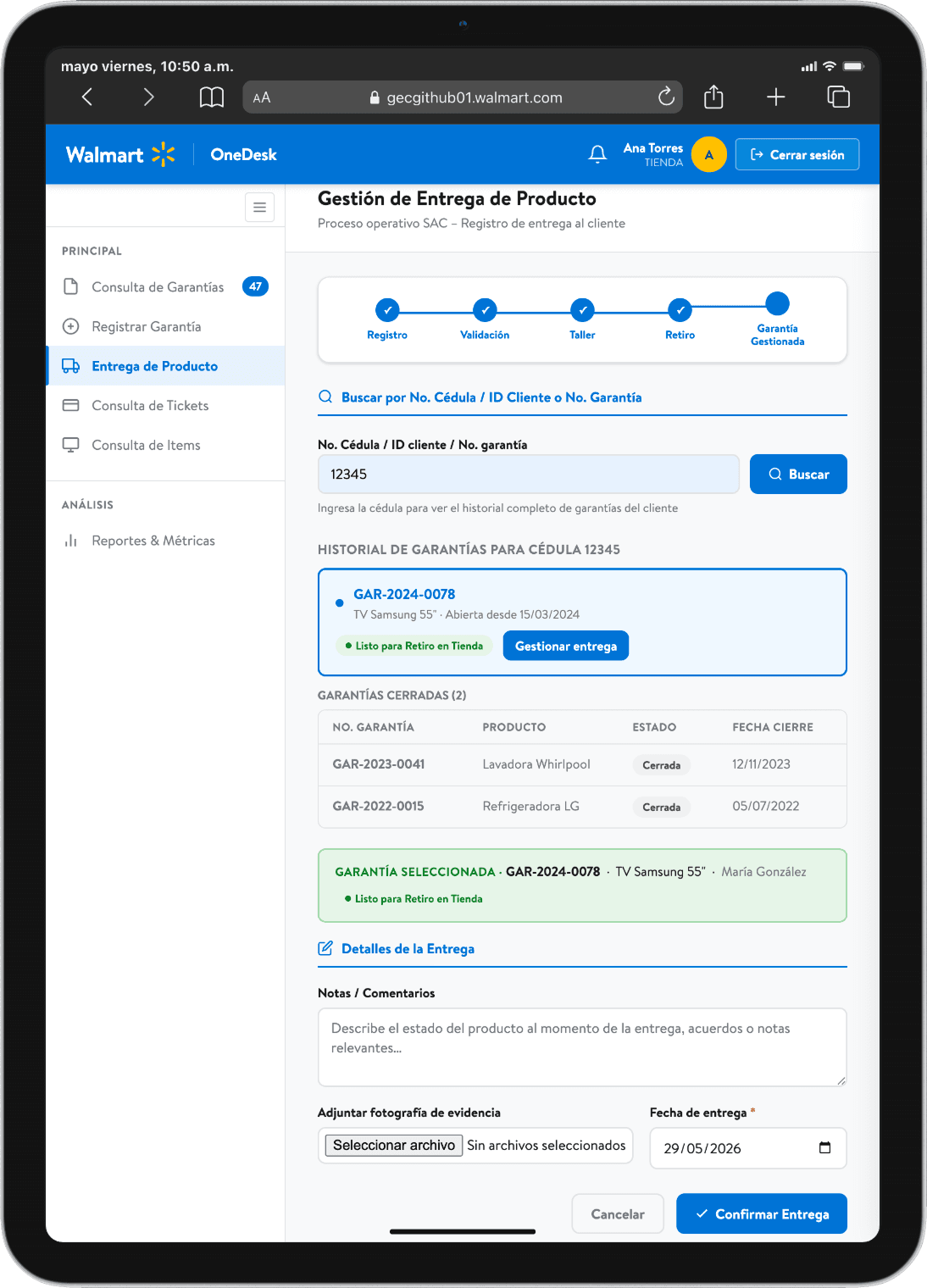Click Seleccionar archivo button
The height and width of the screenshot is (1288, 927).
tap(394, 1146)
